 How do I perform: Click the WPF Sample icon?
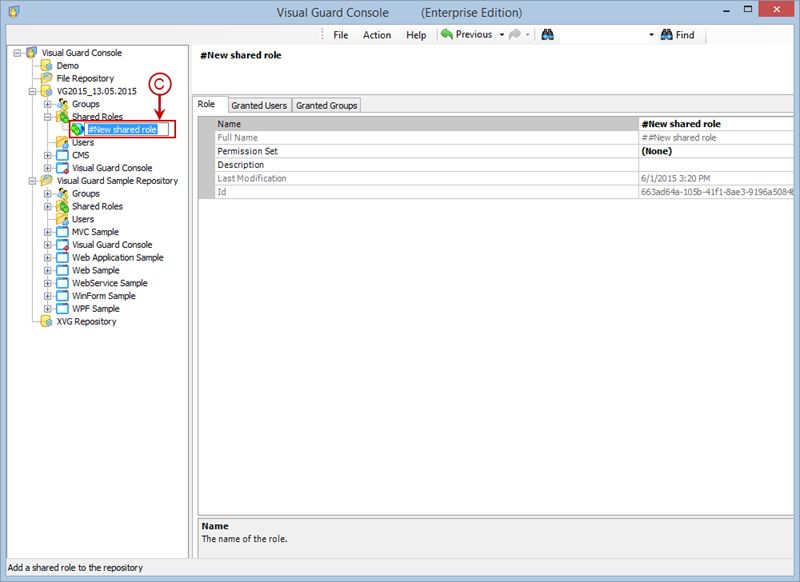pos(62,309)
